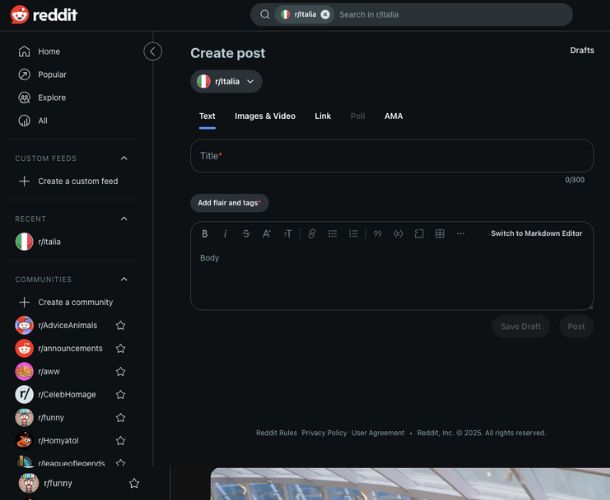Toggle favorite star for r/CelebHomage
The image size is (610, 500).
coord(120,395)
